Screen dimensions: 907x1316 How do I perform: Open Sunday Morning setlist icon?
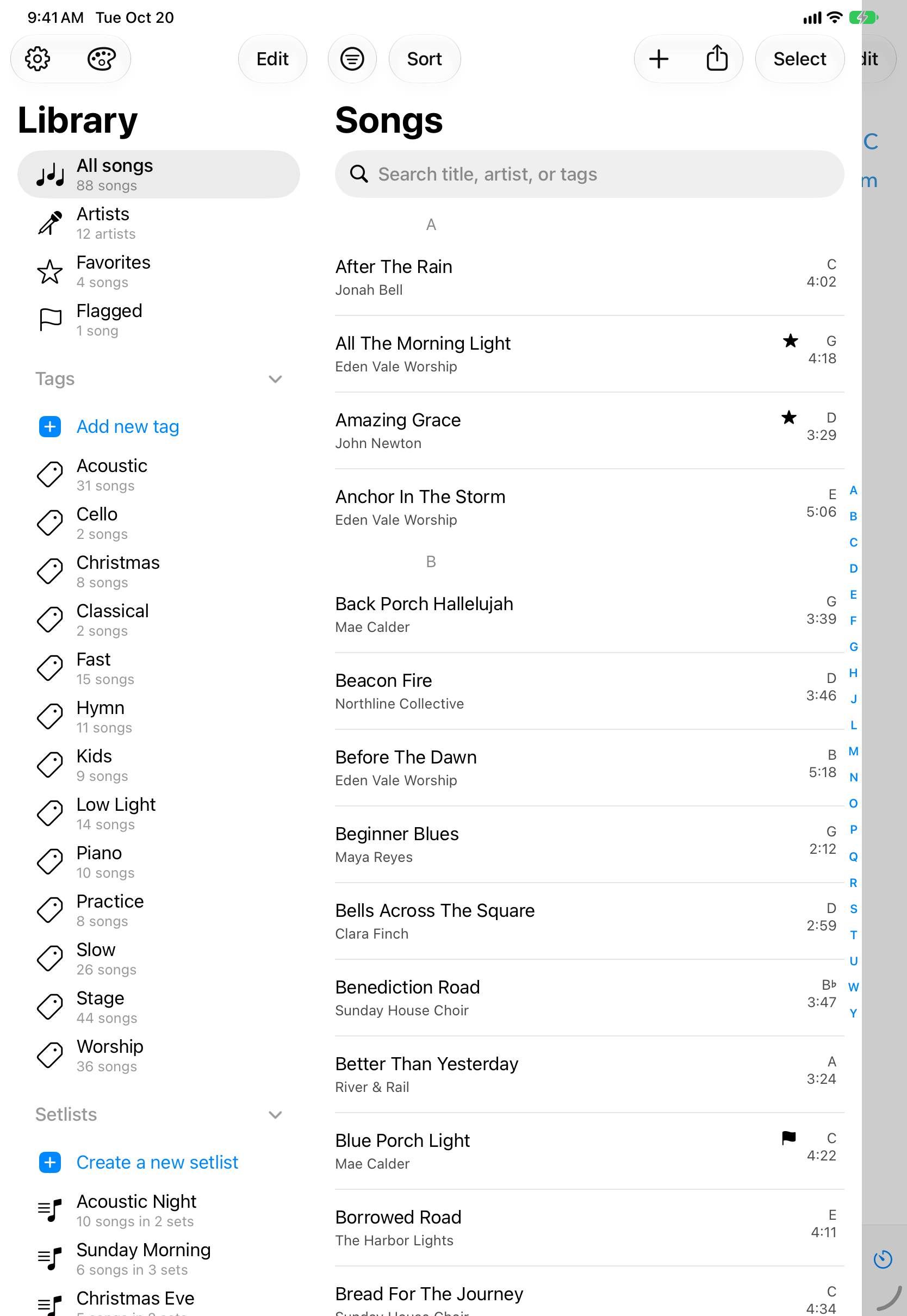50,1258
